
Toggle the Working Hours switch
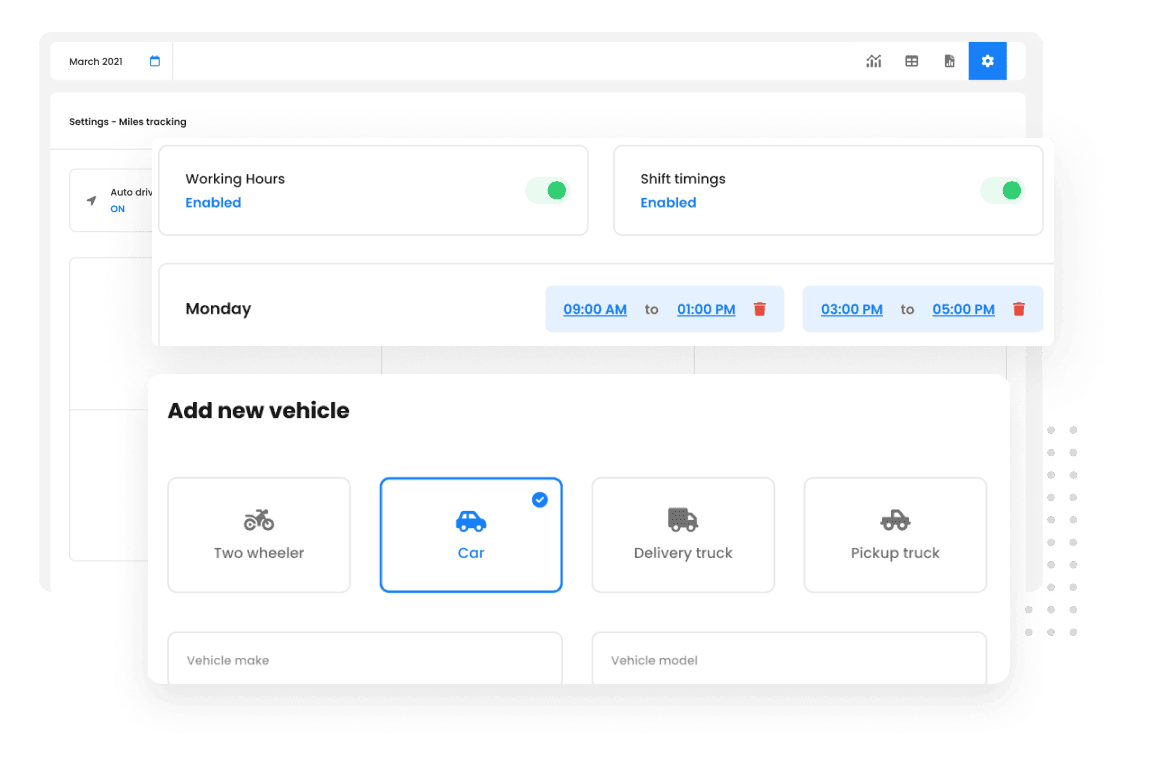tap(547, 191)
